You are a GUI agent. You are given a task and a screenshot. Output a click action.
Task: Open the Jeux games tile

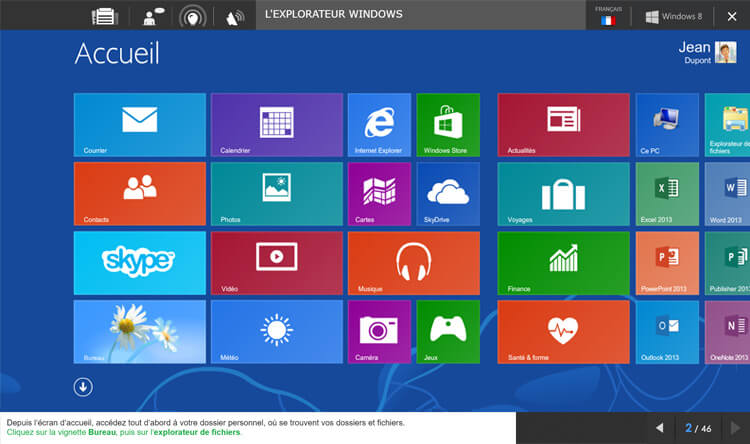pos(448,332)
